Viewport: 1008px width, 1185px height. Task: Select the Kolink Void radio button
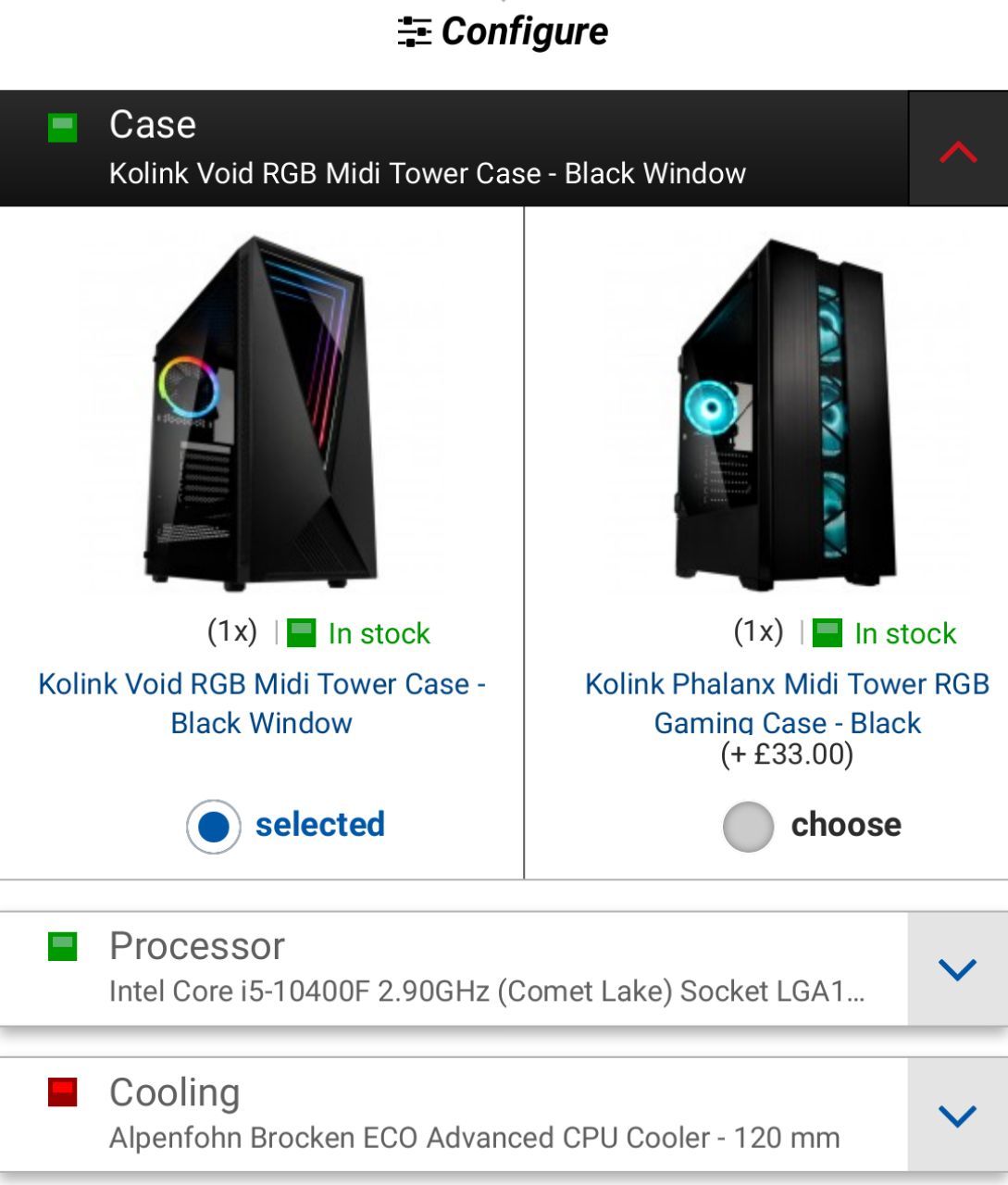click(214, 826)
